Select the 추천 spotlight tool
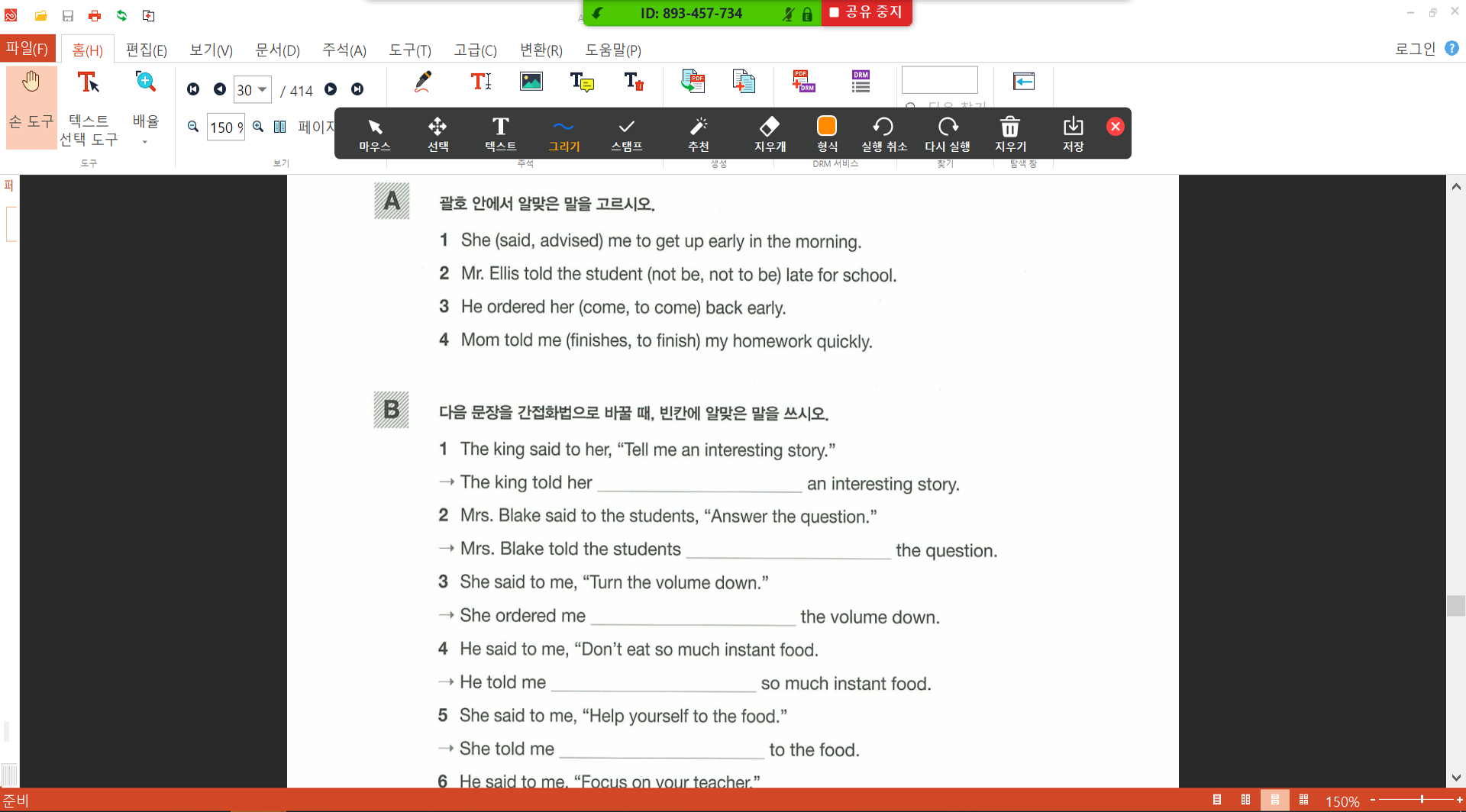 click(699, 134)
